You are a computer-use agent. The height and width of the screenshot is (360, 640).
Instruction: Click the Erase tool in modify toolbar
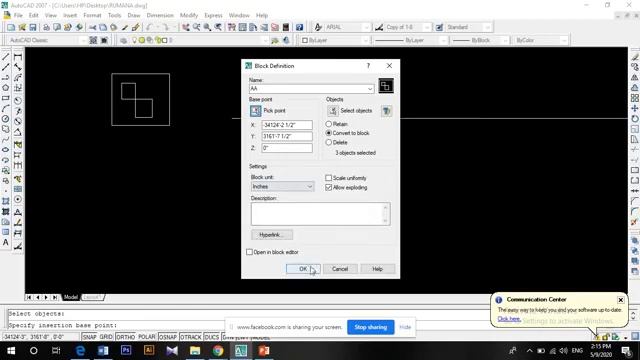635,57
